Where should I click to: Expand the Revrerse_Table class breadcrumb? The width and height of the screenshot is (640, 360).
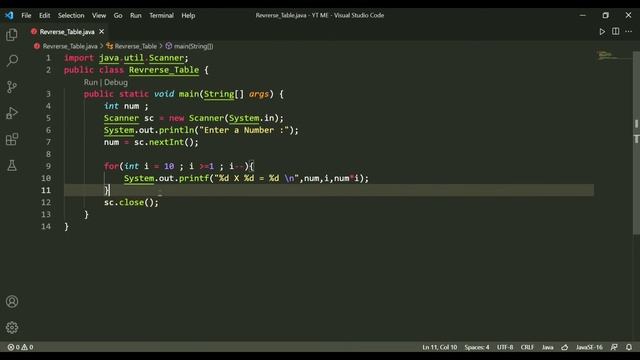135,46
